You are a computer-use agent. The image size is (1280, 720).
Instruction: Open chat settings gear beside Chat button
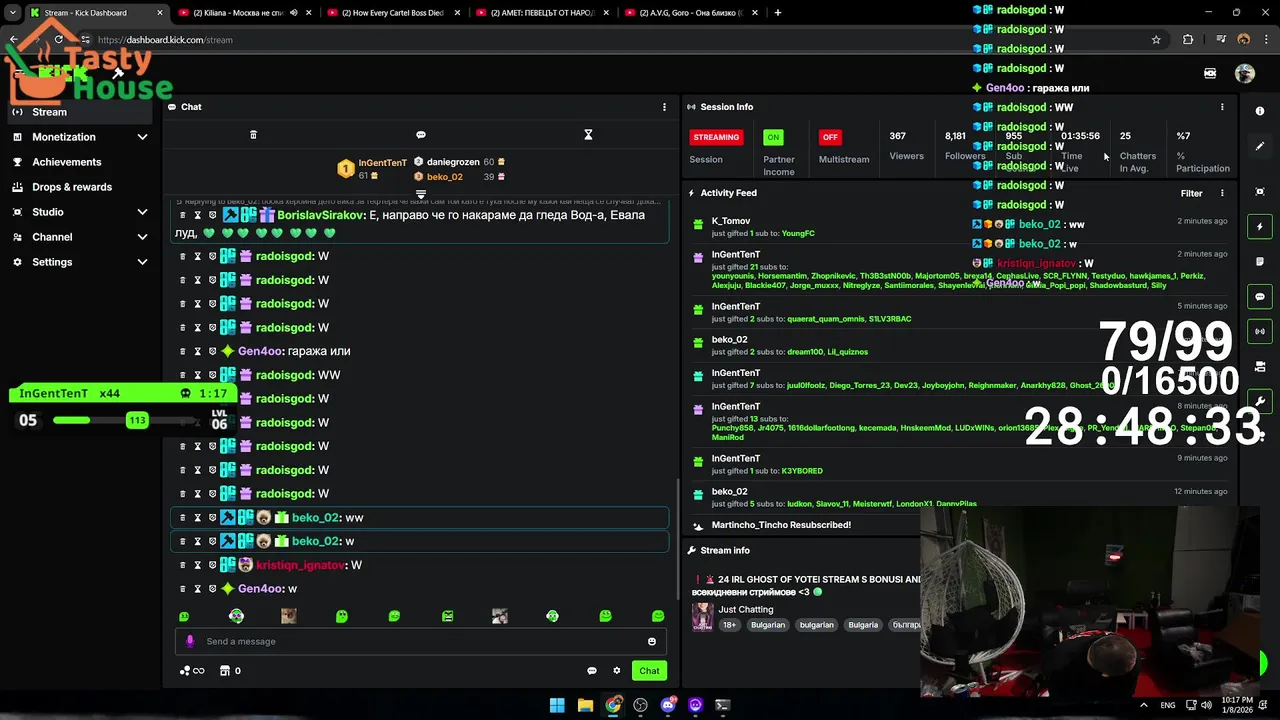[x=617, y=671]
